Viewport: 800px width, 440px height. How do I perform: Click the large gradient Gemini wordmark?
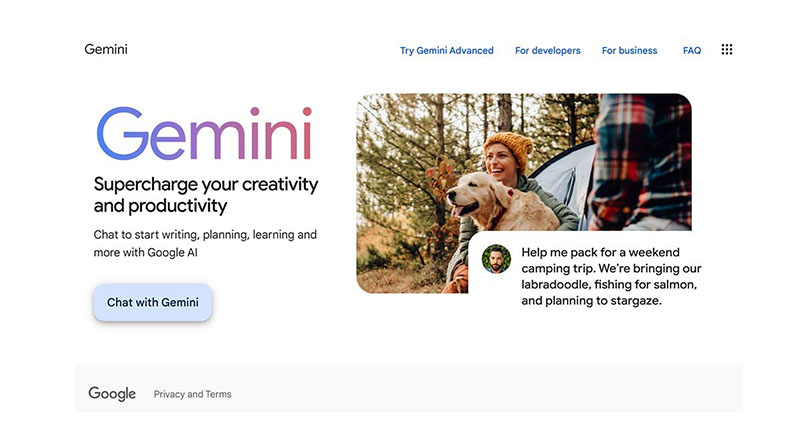point(204,134)
